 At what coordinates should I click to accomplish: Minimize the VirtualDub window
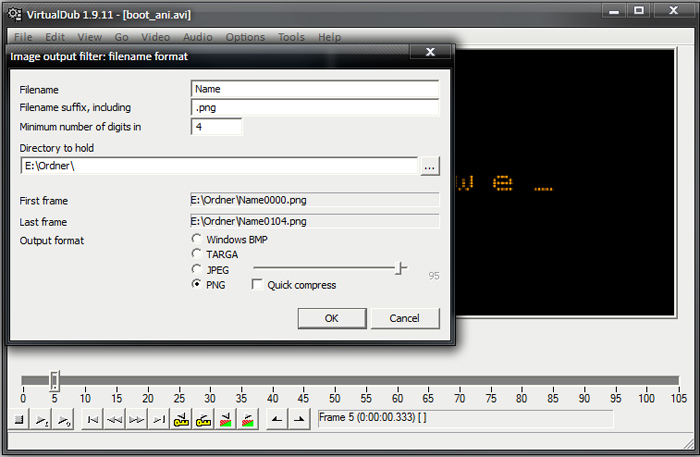pos(614,11)
